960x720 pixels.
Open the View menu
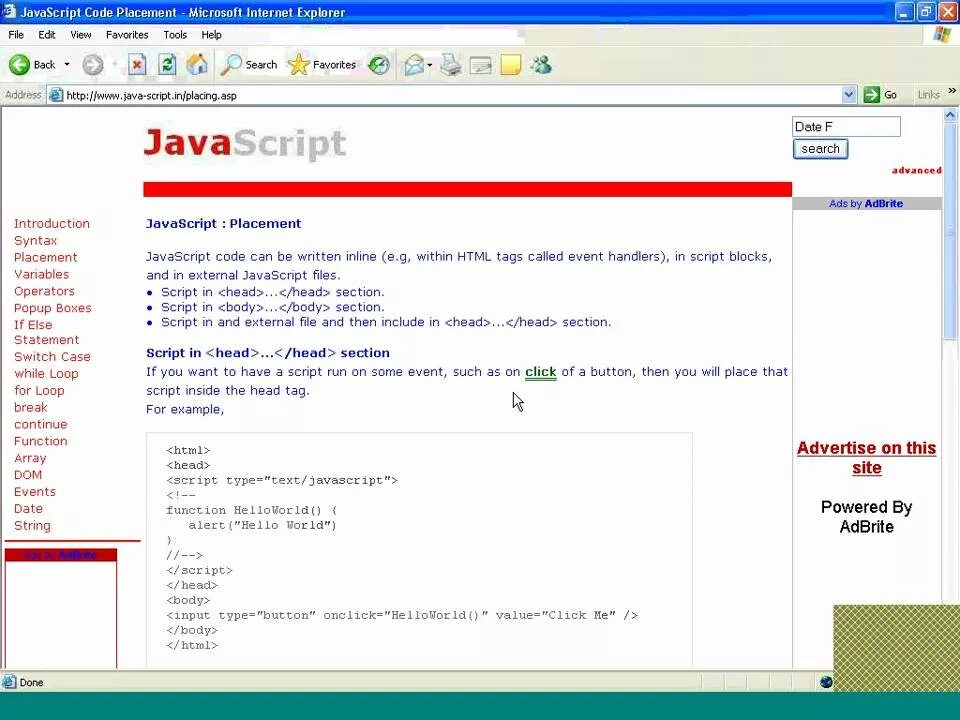(80, 35)
